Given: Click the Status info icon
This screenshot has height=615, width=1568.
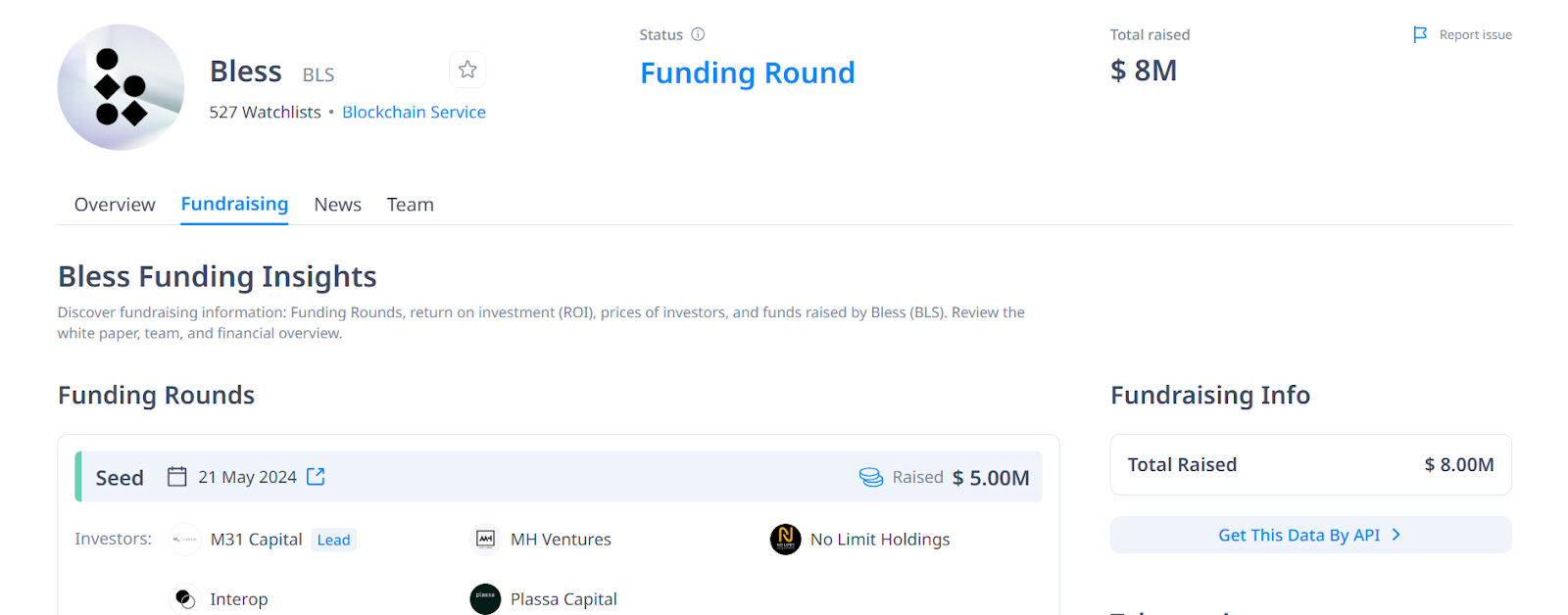Looking at the screenshot, I should 698,34.
